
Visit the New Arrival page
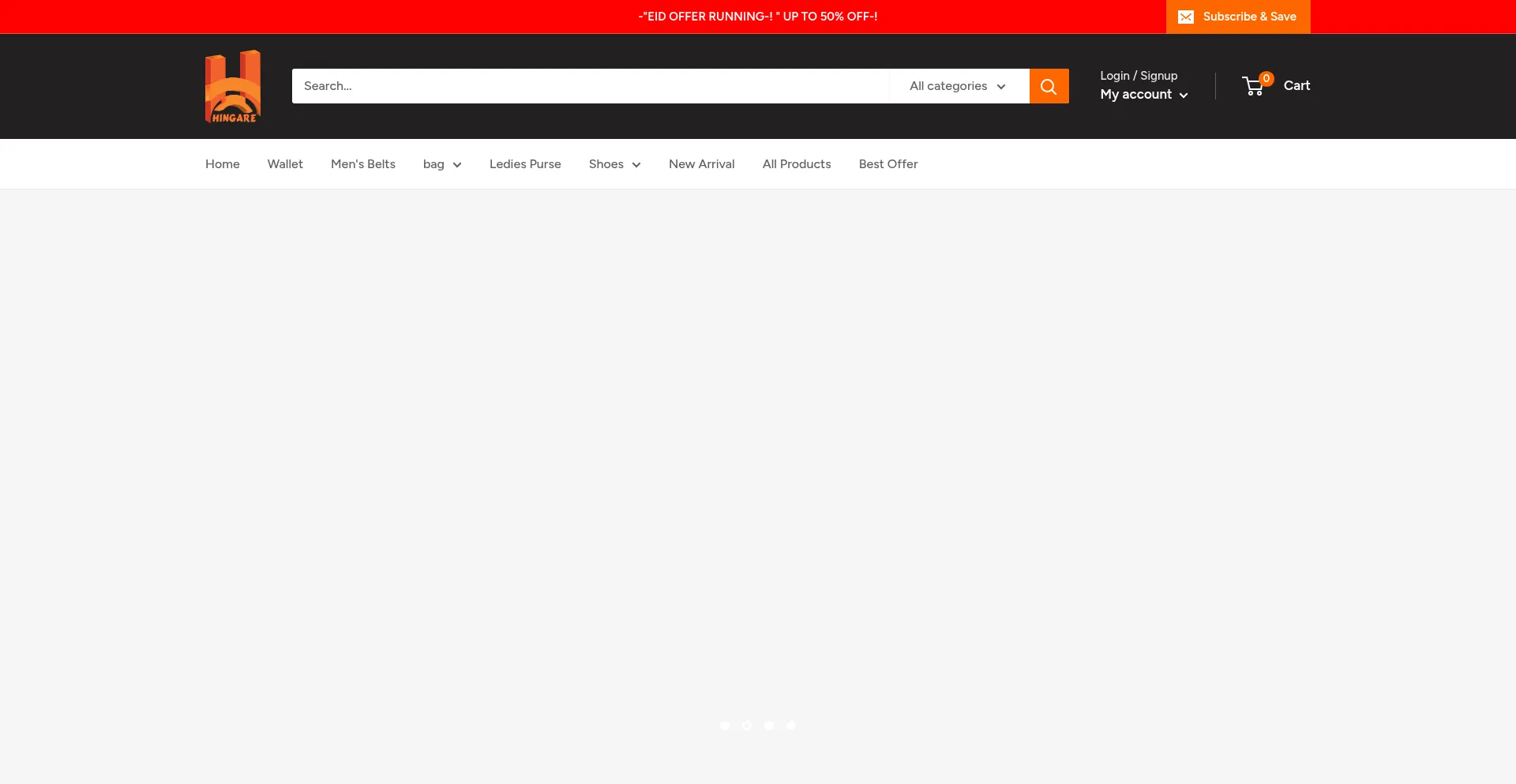[x=701, y=164]
